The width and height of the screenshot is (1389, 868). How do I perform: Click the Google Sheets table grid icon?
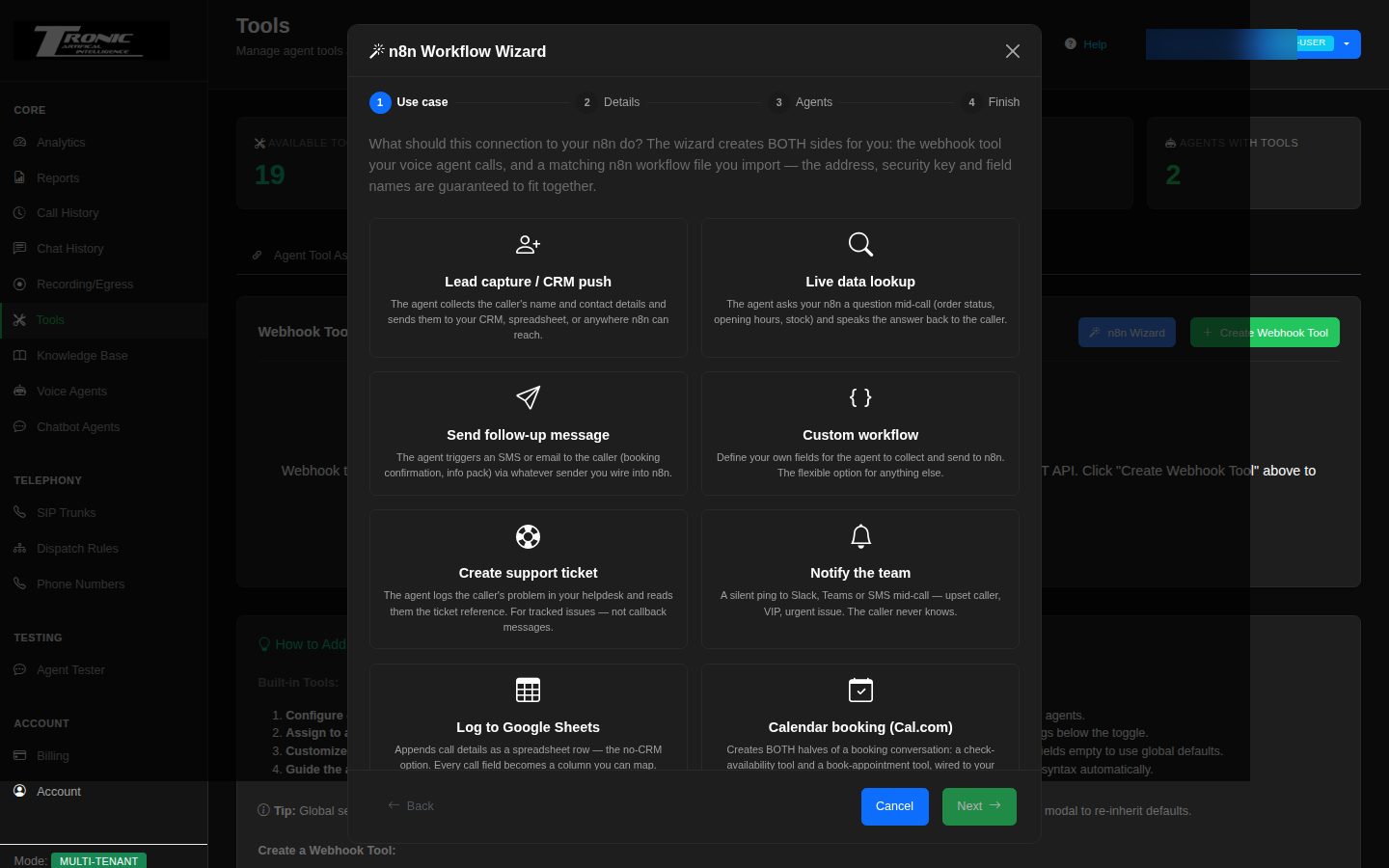(x=528, y=690)
